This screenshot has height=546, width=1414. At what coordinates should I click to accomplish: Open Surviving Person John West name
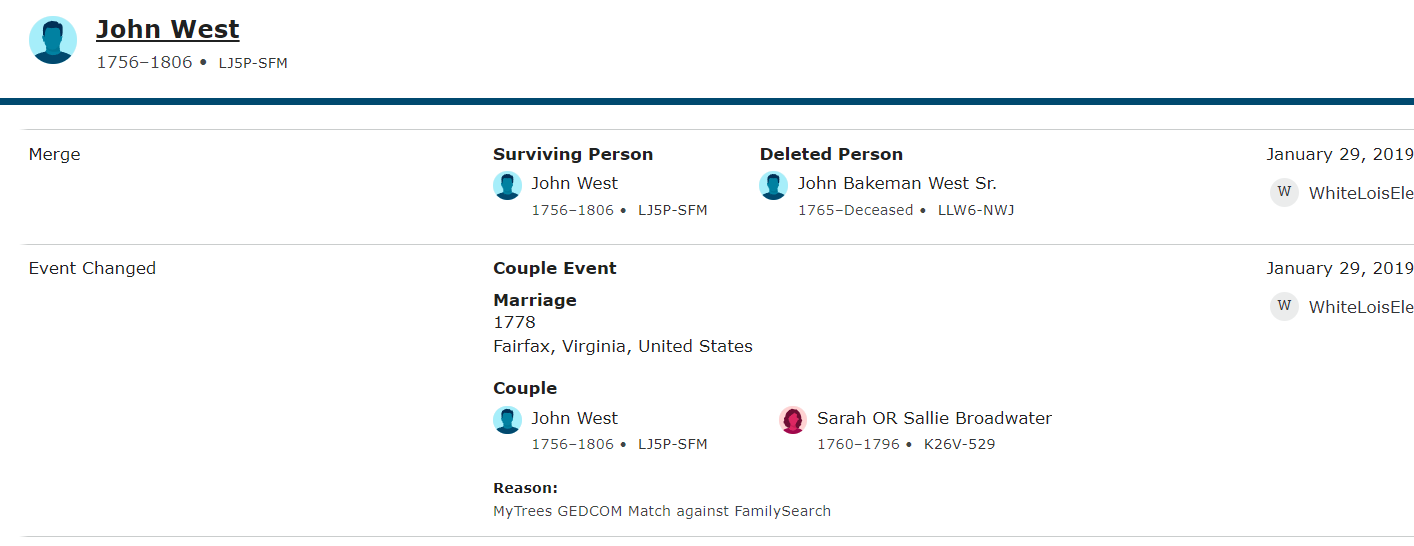pos(574,183)
